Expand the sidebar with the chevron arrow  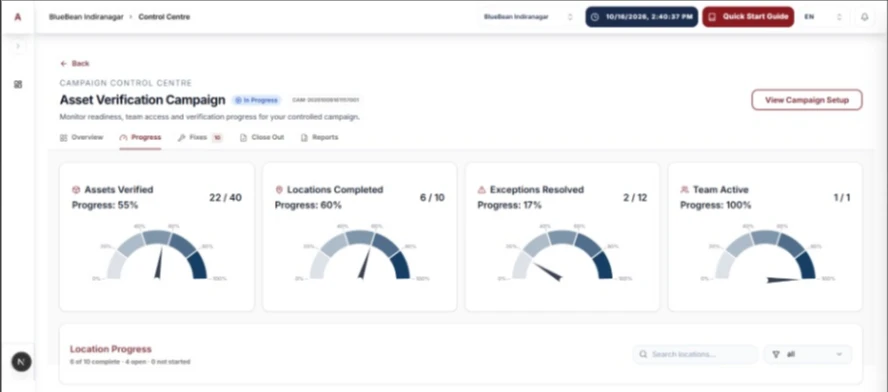(18, 46)
